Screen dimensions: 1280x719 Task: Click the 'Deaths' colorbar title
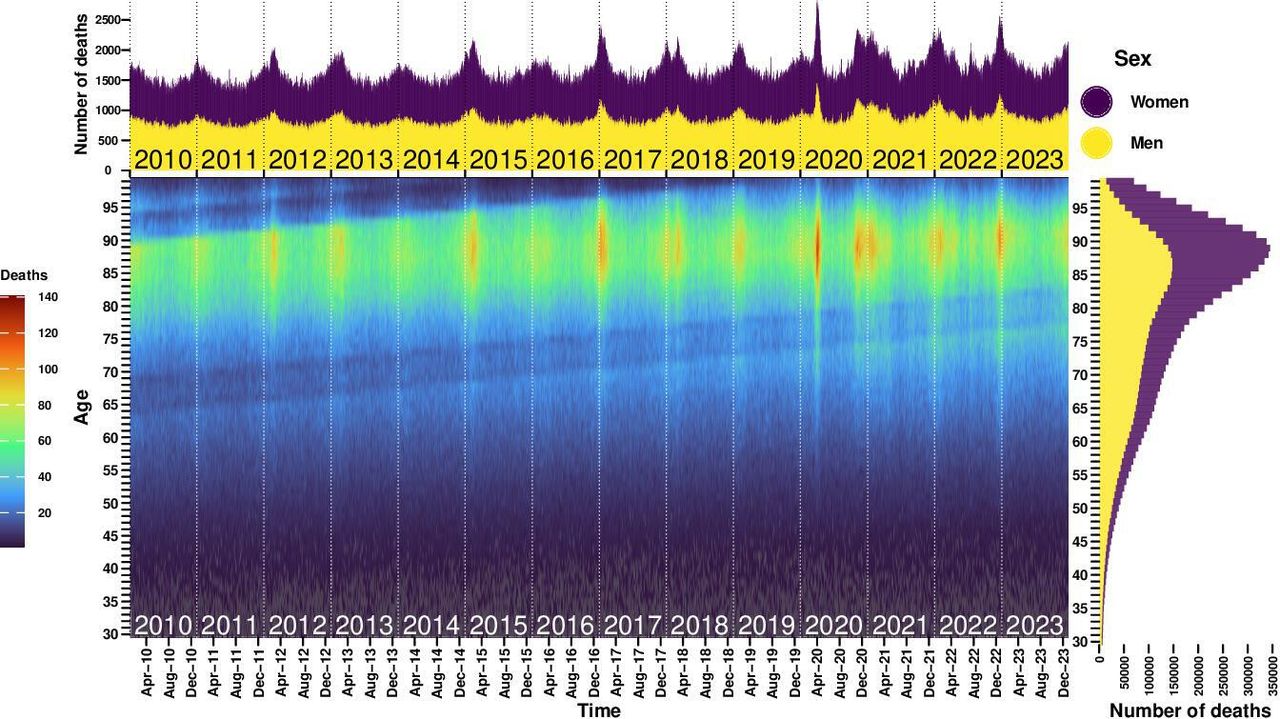[x=23, y=275]
